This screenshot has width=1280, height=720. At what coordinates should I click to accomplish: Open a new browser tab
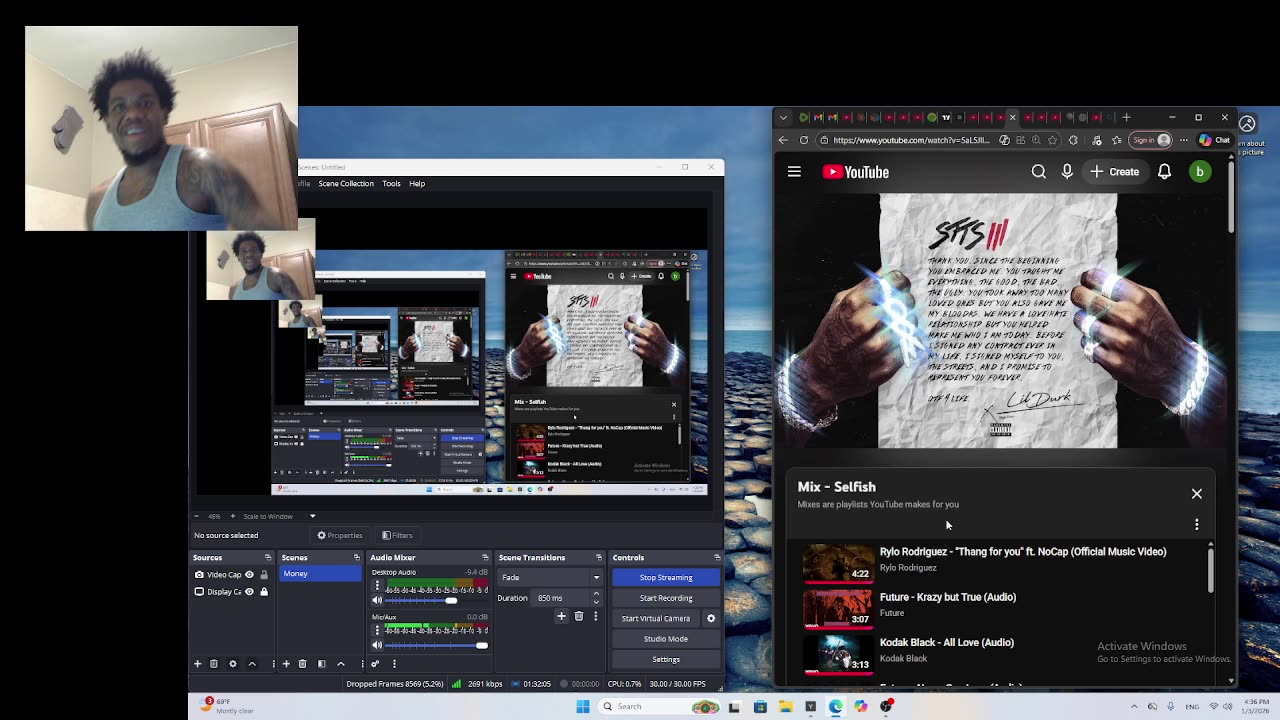(x=1126, y=117)
